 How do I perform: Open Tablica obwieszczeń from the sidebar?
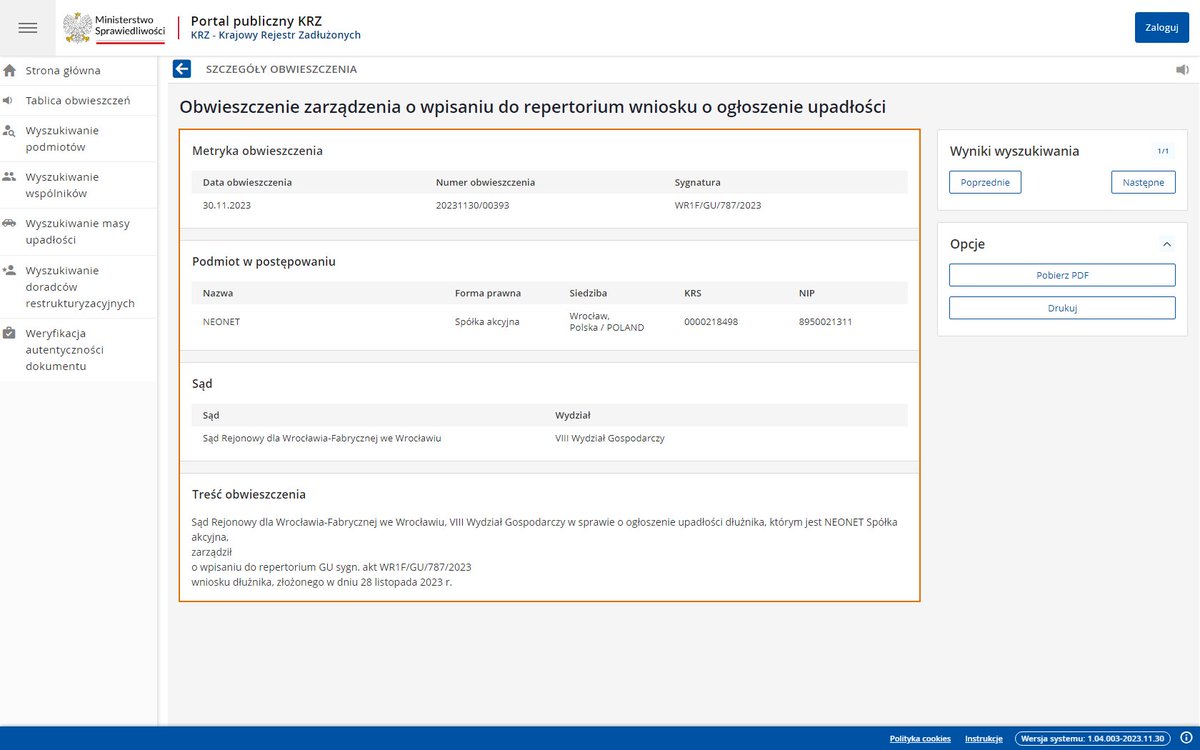(68, 100)
